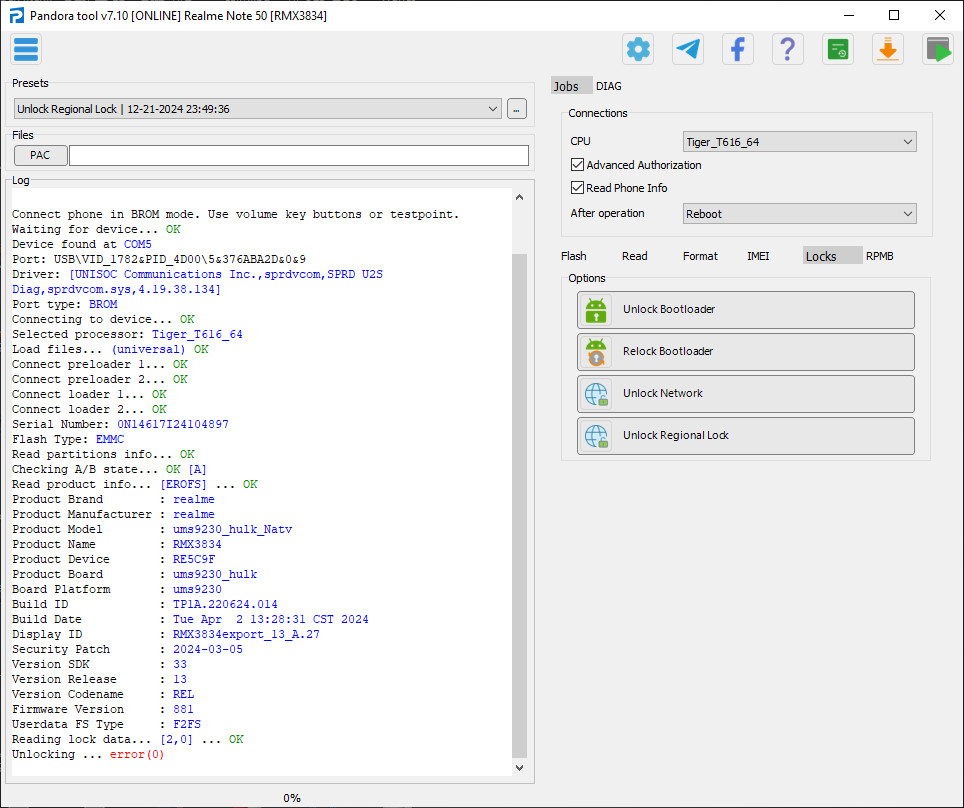Open settings via the gear icon

click(x=638, y=49)
